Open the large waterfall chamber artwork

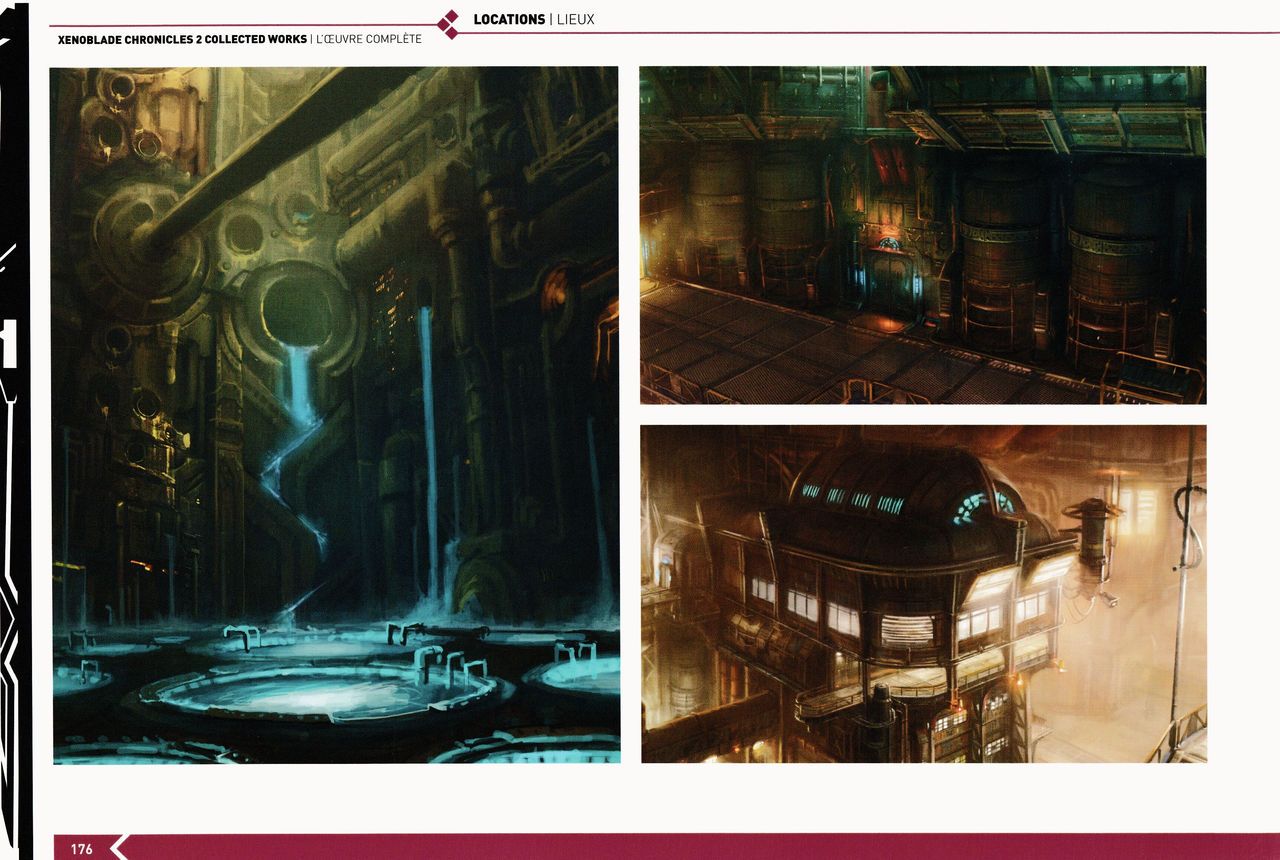(x=335, y=414)
